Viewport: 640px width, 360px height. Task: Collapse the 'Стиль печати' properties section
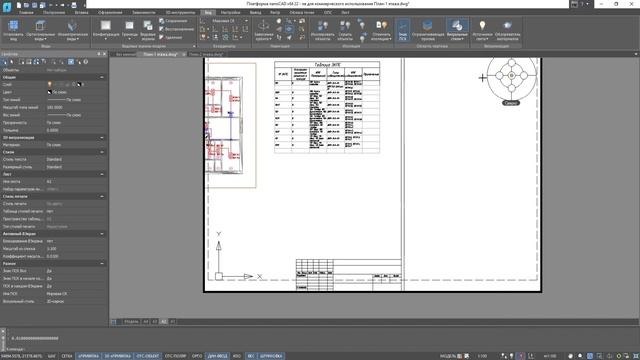point(102,196)
